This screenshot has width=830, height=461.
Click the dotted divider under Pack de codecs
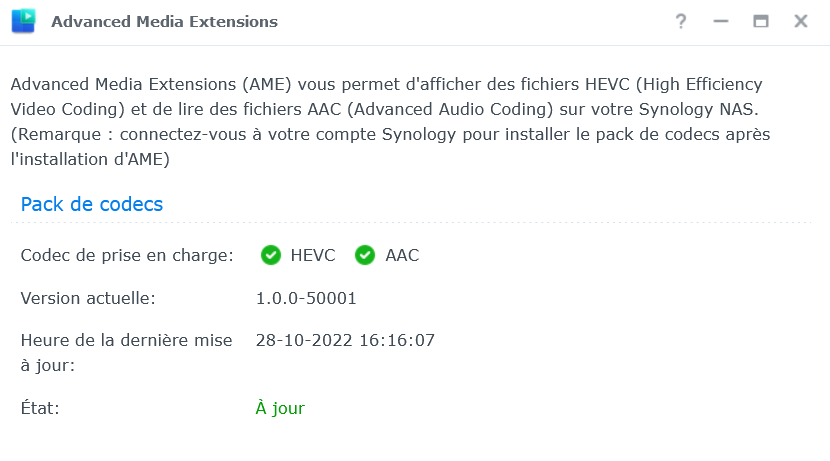414,223
